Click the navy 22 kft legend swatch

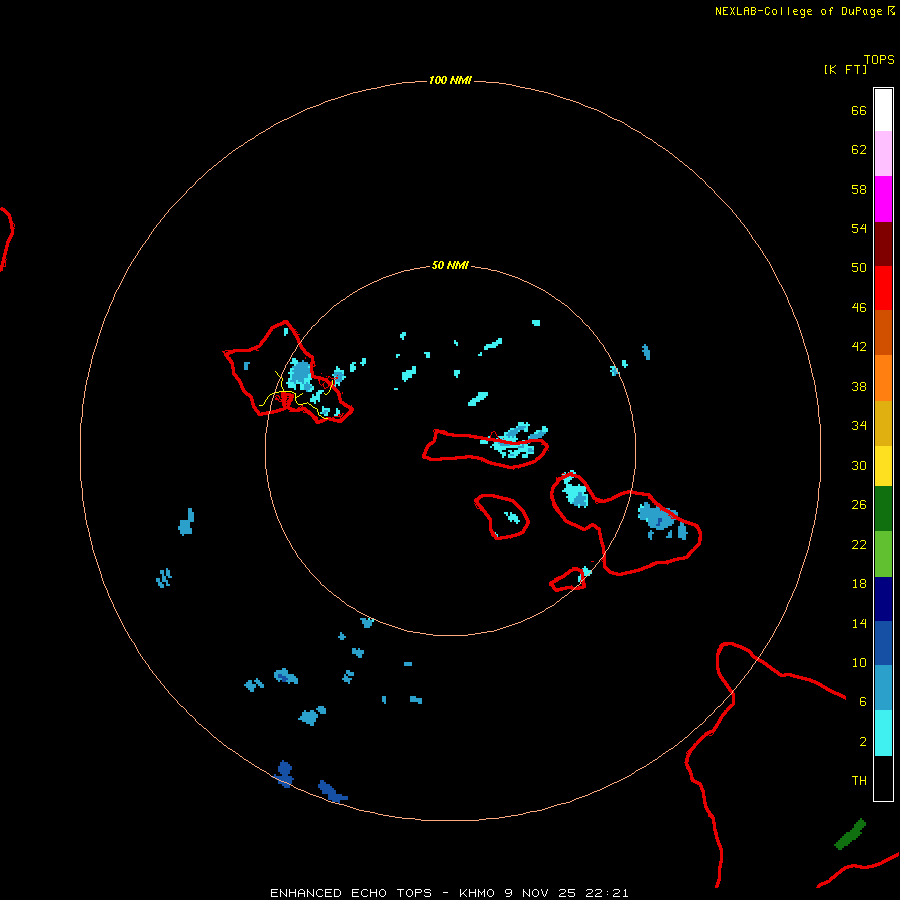click(x=883, y=599)
